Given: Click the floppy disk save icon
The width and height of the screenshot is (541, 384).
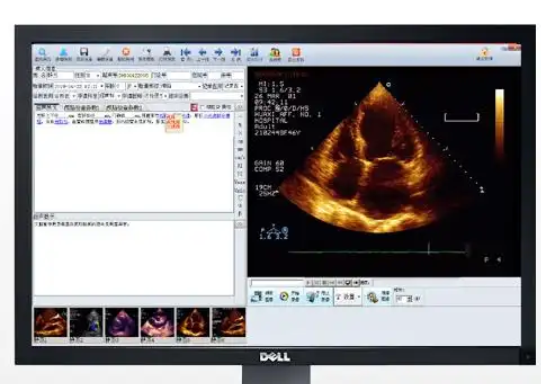Looking at the screenshot, I should click(83, 52).
